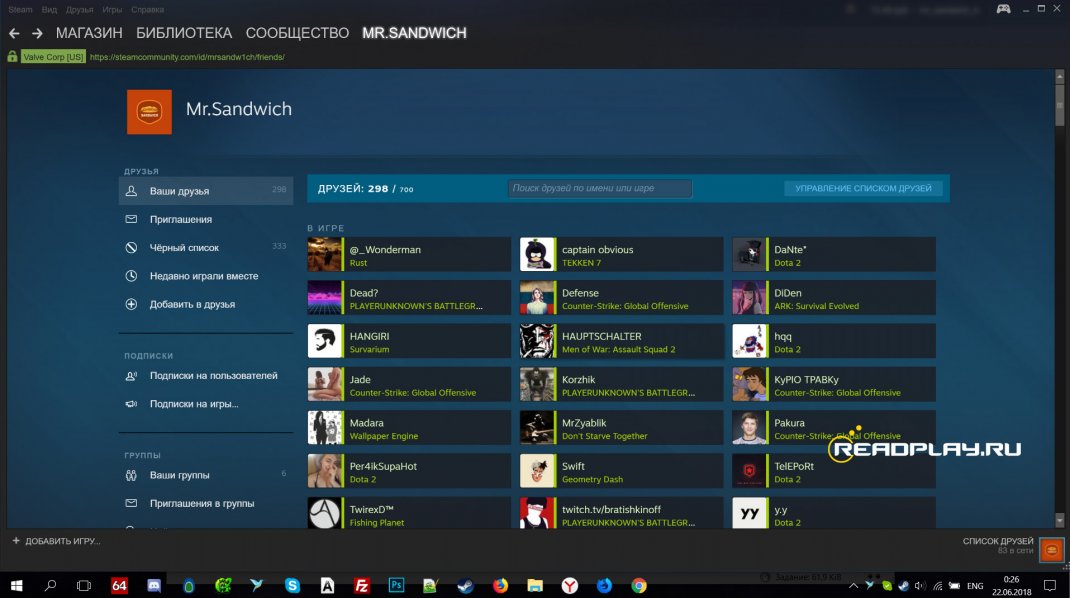Open the friend named DaNte*

[x=834, y=254]
